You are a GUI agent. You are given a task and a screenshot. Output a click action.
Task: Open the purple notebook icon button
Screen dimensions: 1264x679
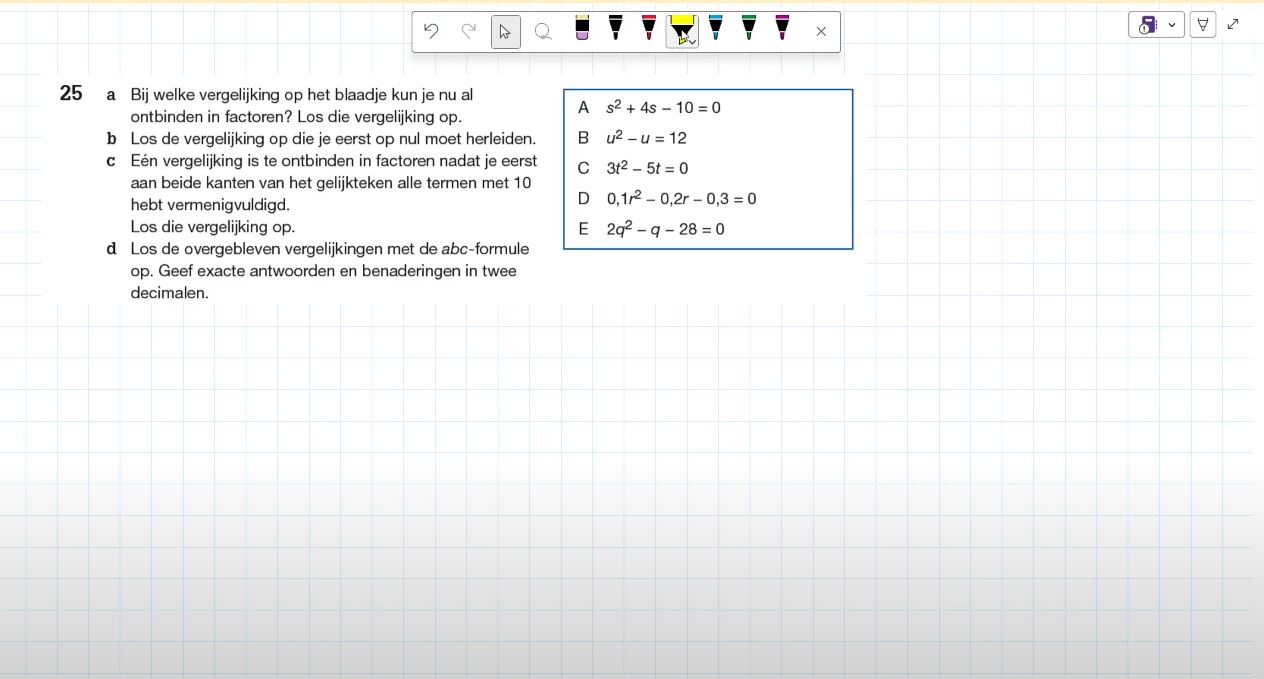pos(1148,25)
